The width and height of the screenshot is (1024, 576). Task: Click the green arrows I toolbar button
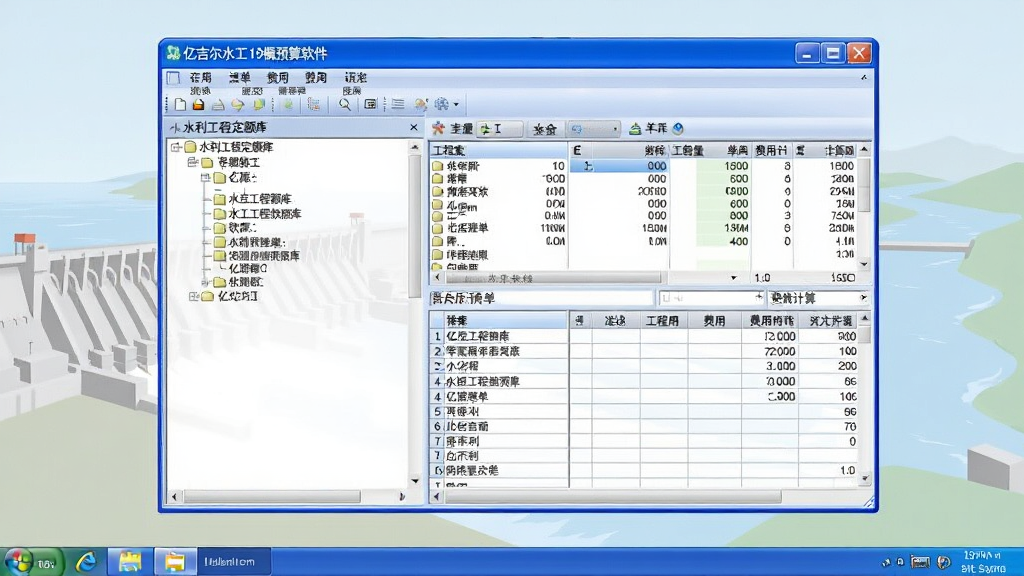point(500,129)
